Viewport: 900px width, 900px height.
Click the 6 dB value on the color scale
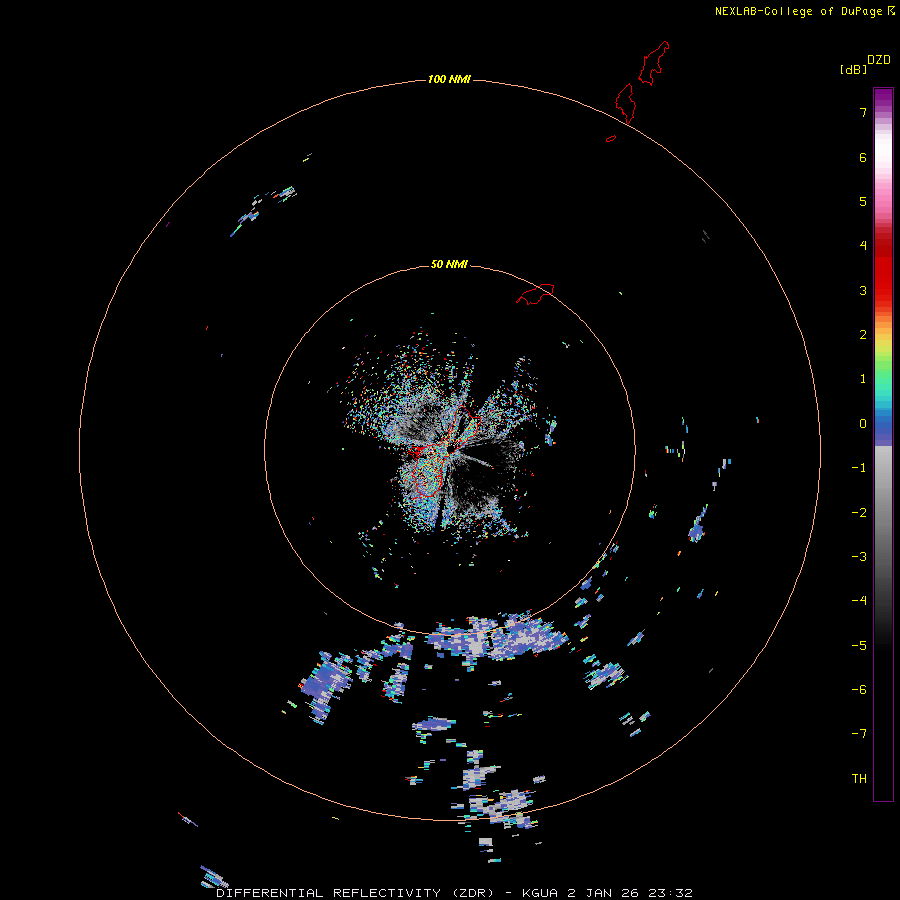(863, 157)
